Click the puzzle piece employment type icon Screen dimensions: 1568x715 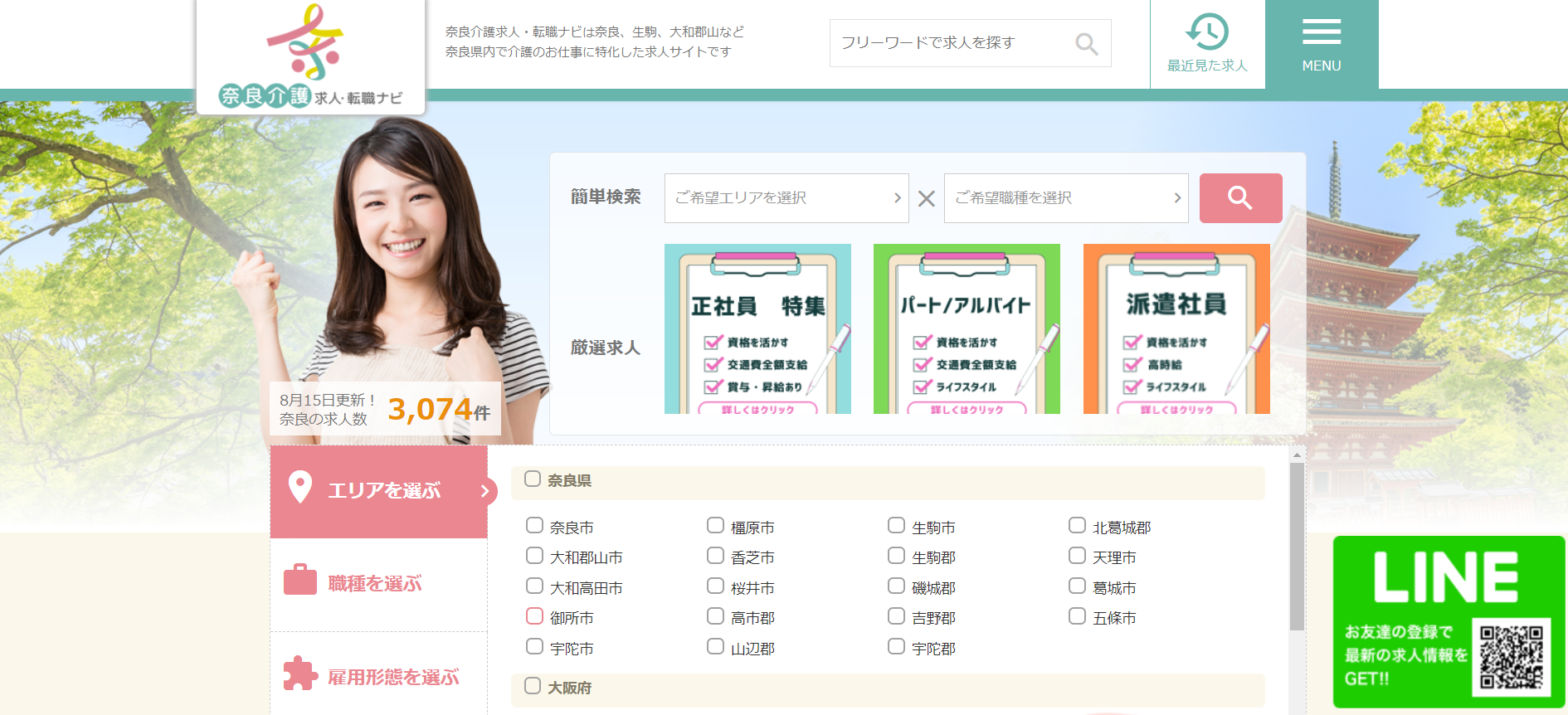(299, 674)
